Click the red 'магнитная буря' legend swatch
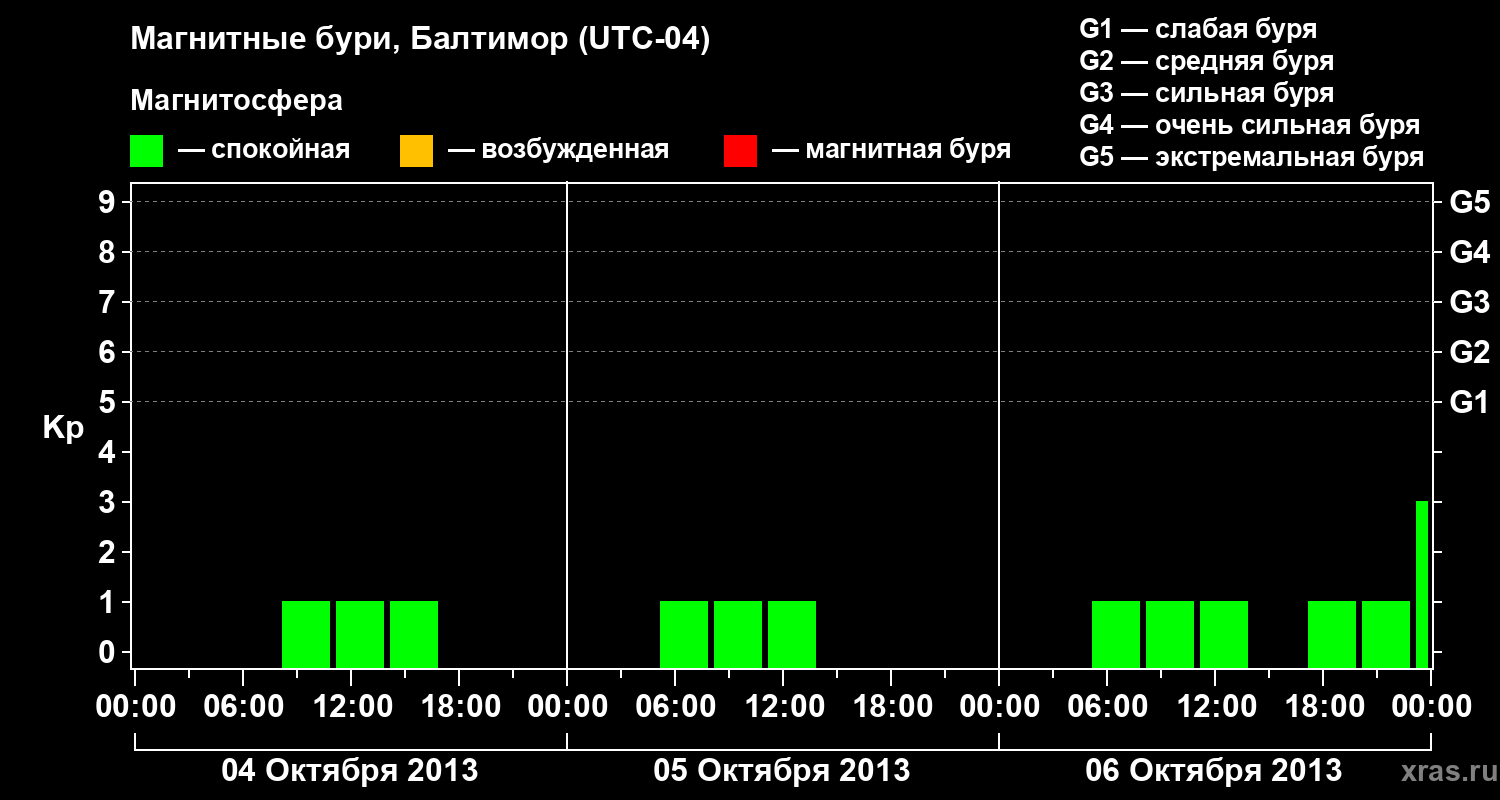The image size is (1500, 800). (740, 151)
